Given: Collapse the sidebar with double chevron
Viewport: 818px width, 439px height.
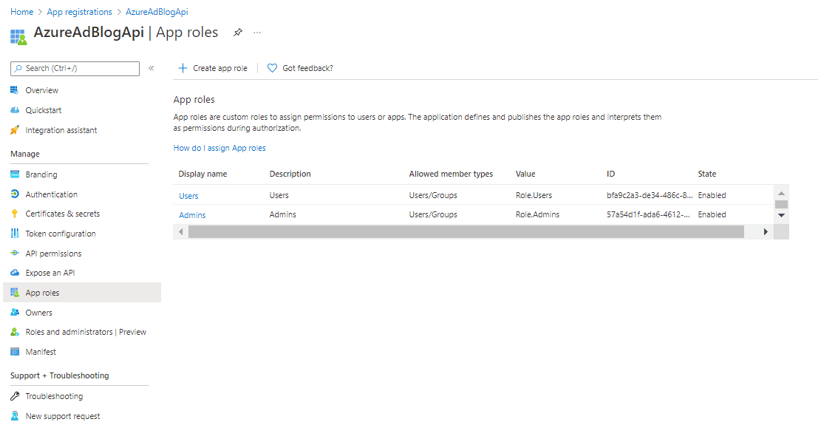Looking at the screenshot, I should [x=151, y=68].
